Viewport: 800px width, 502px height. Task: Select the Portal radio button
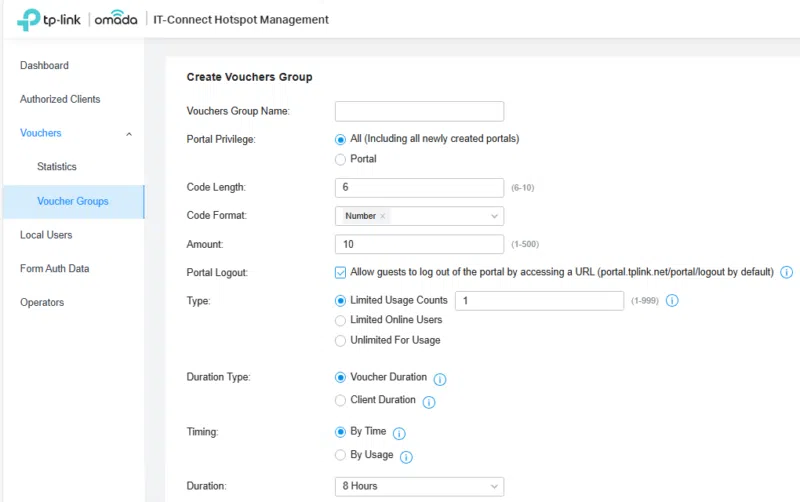click(x=341, y=159)
